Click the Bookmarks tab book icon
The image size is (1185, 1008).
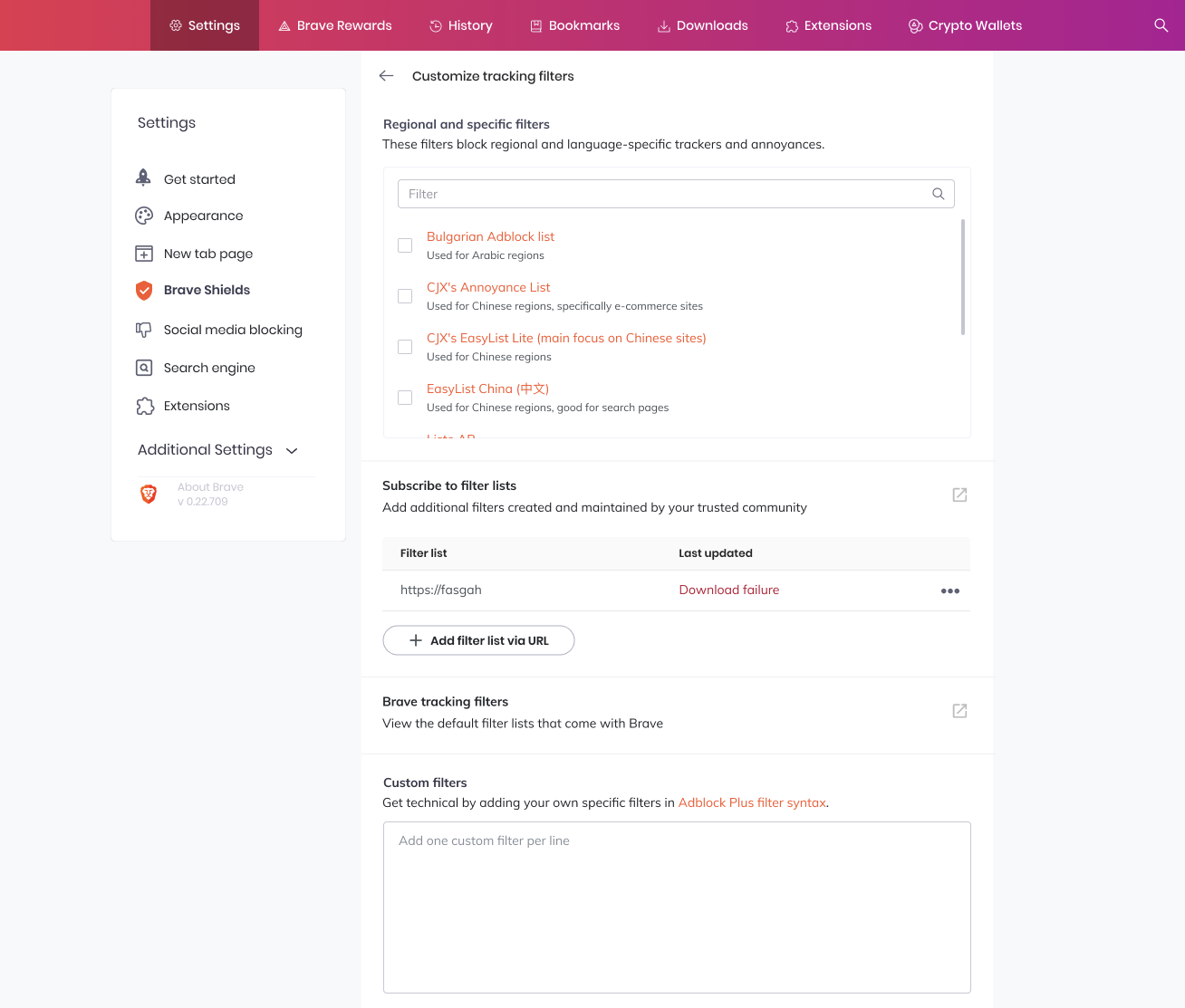pyautogui.click(x=536, y=25)
